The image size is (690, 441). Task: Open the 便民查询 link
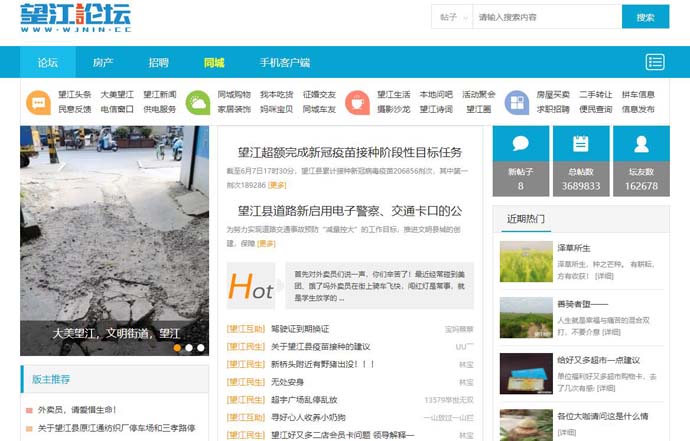point(596,109)
